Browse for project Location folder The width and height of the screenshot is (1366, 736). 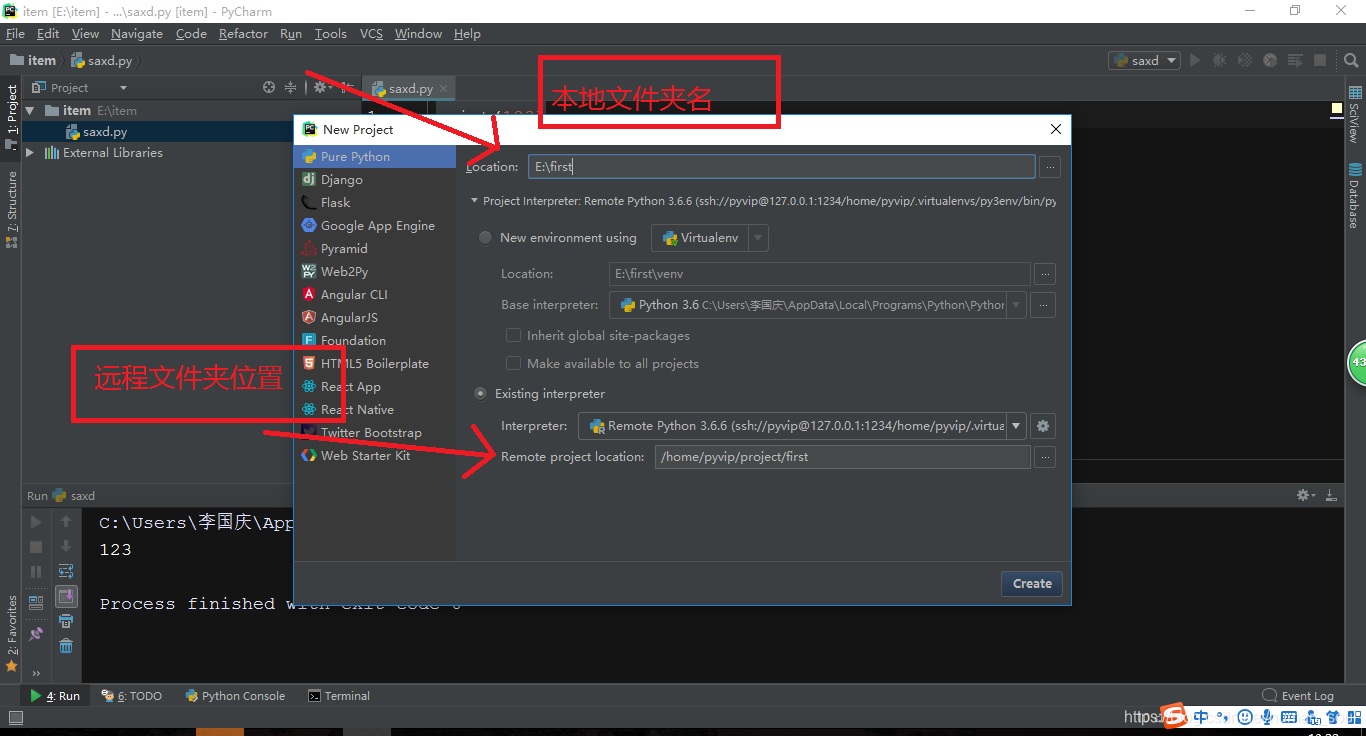[x=1049, y=167]
